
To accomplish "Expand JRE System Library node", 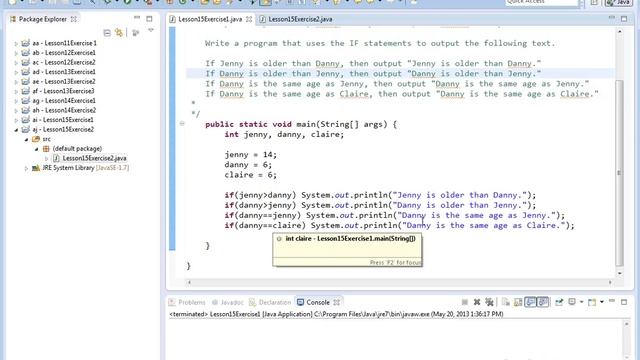I will pos(27,168).
